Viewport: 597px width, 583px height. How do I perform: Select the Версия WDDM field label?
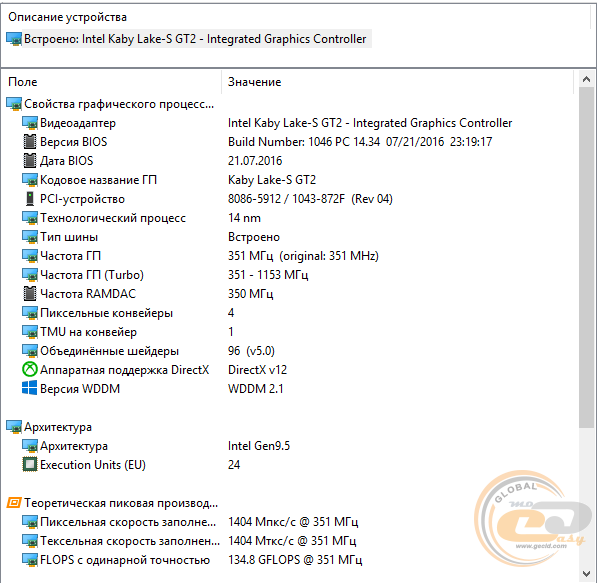80,389
